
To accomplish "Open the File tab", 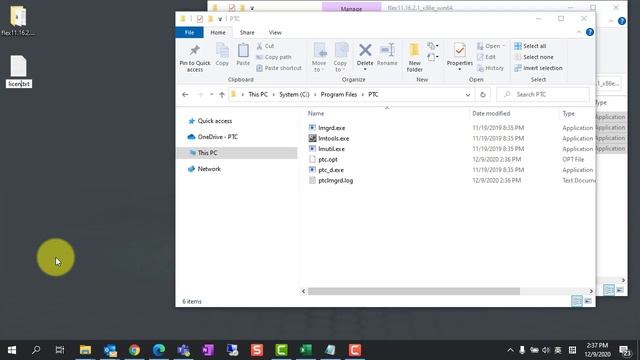I will click(x=189, y=32).
